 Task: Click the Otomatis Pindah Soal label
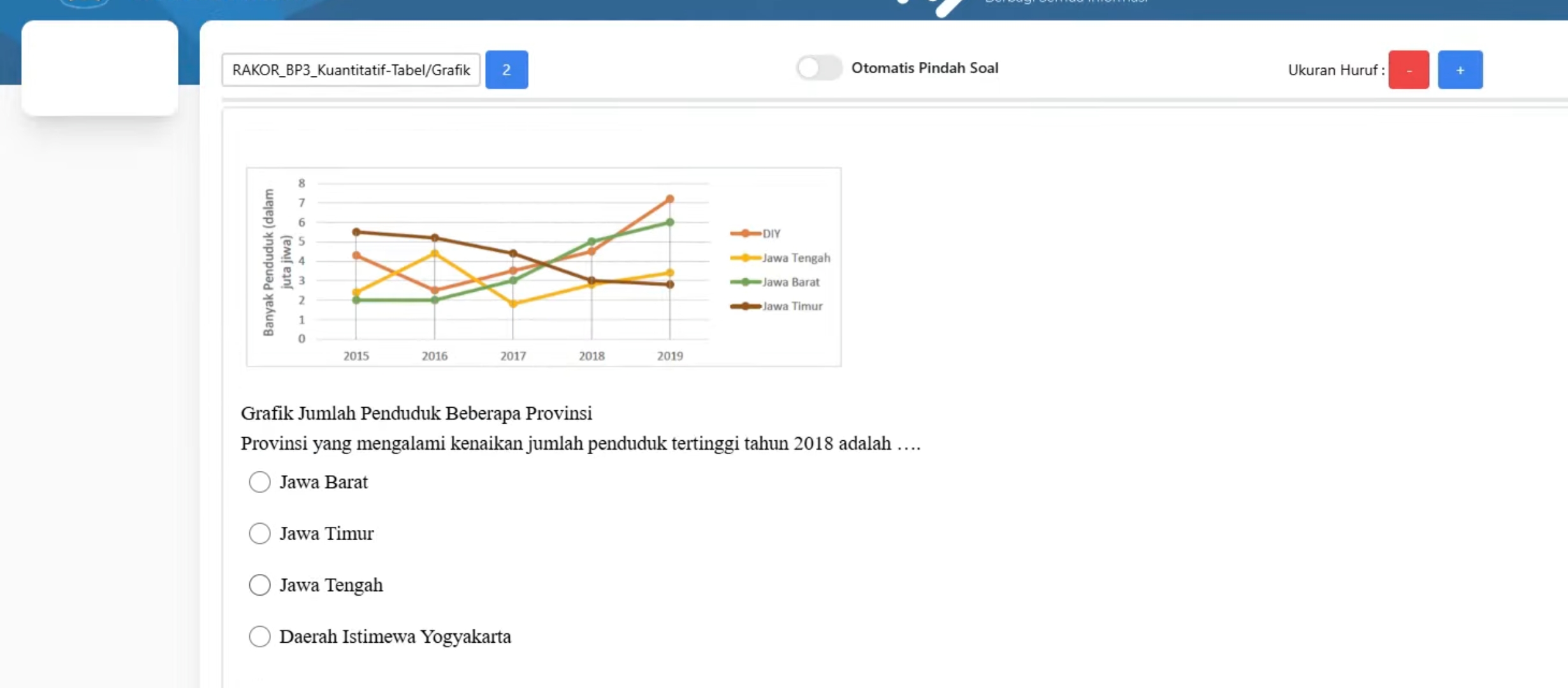925,68
